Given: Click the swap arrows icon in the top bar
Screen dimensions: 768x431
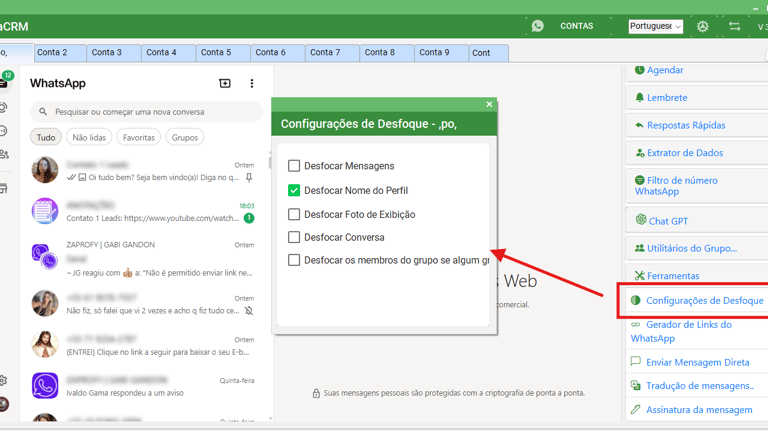Looking at the screenshot, I should [734, 26].
